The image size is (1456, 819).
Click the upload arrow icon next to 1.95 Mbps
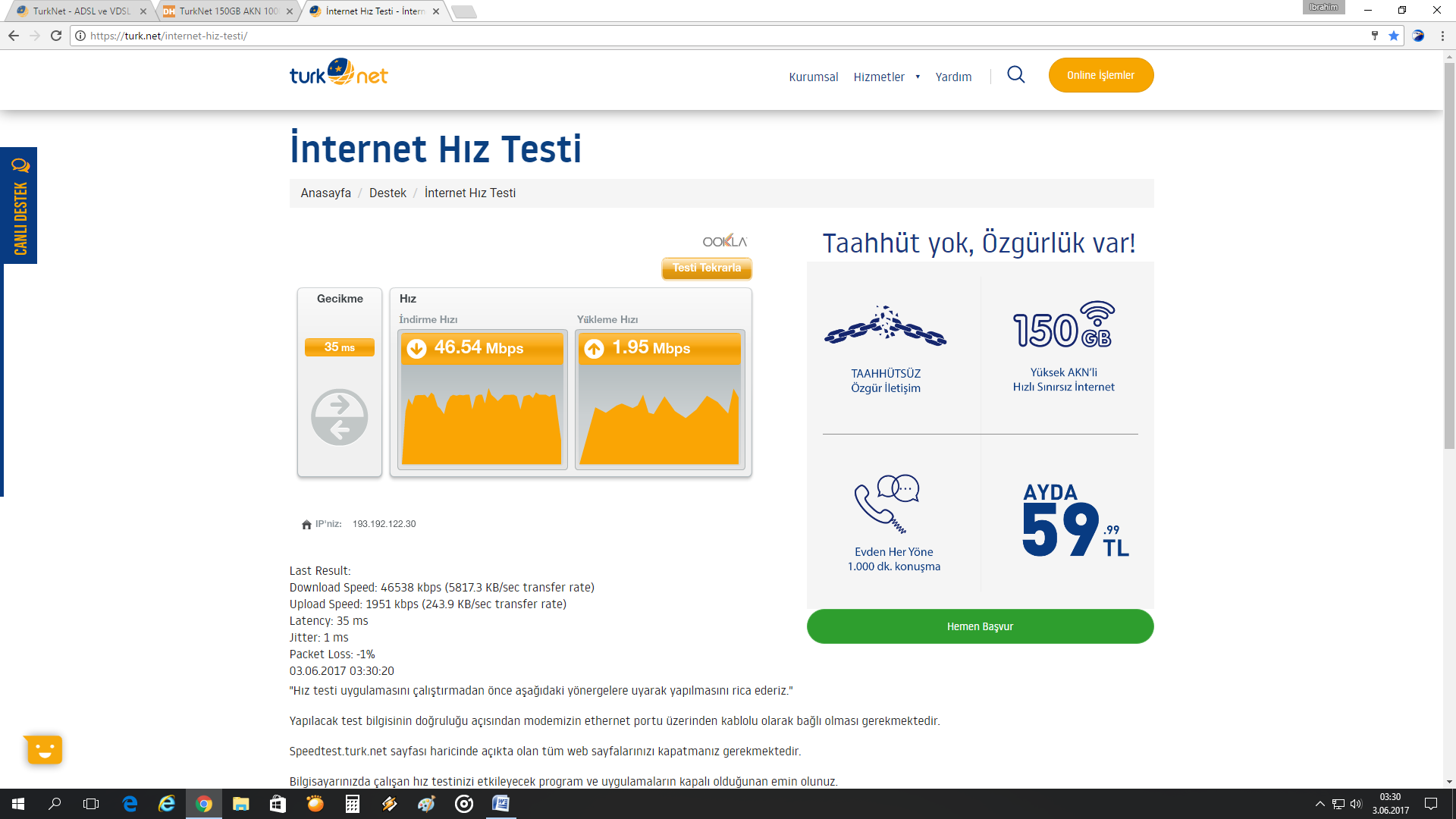(x=595, y=348)
